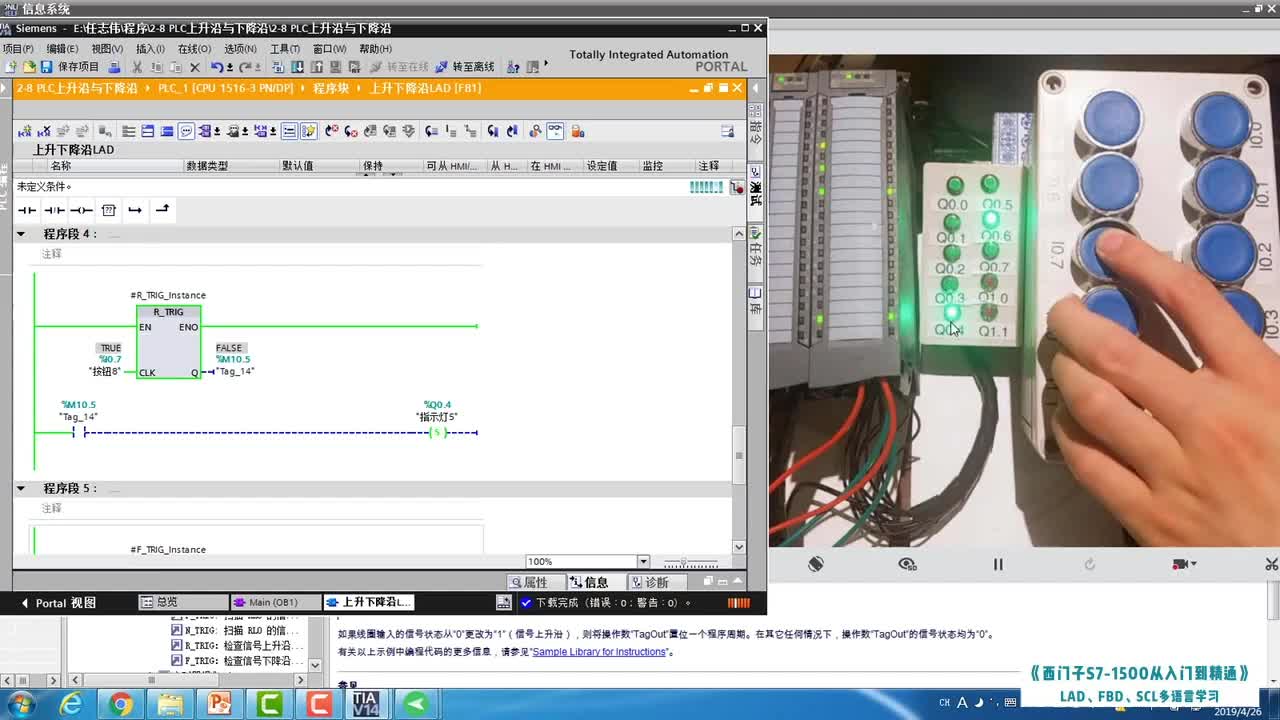
Task: Toggle the SD eye view icon
Action: pyautogui.click(x=907, y=564)
